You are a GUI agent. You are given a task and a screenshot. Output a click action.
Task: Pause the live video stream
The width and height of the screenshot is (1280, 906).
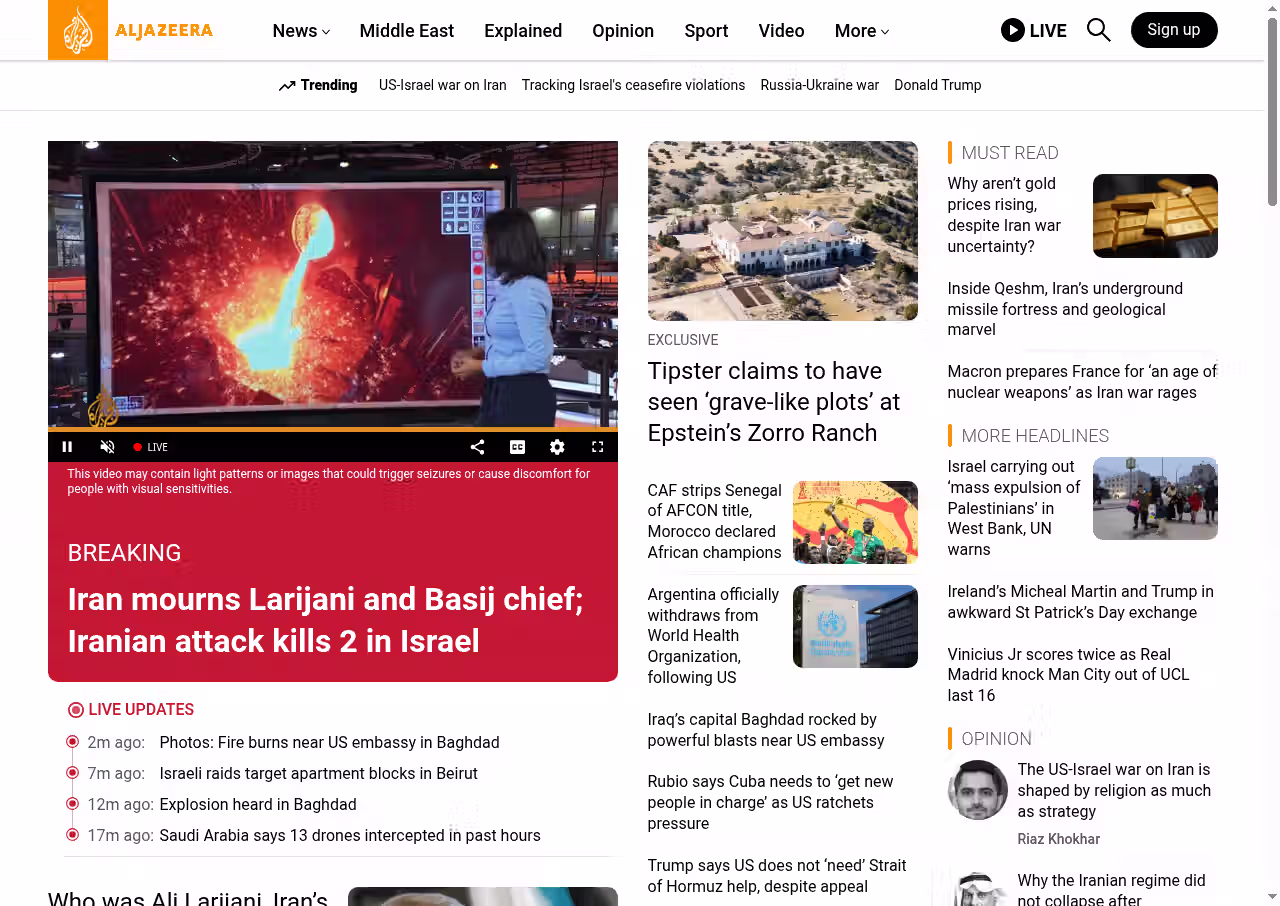click(68, 447)
